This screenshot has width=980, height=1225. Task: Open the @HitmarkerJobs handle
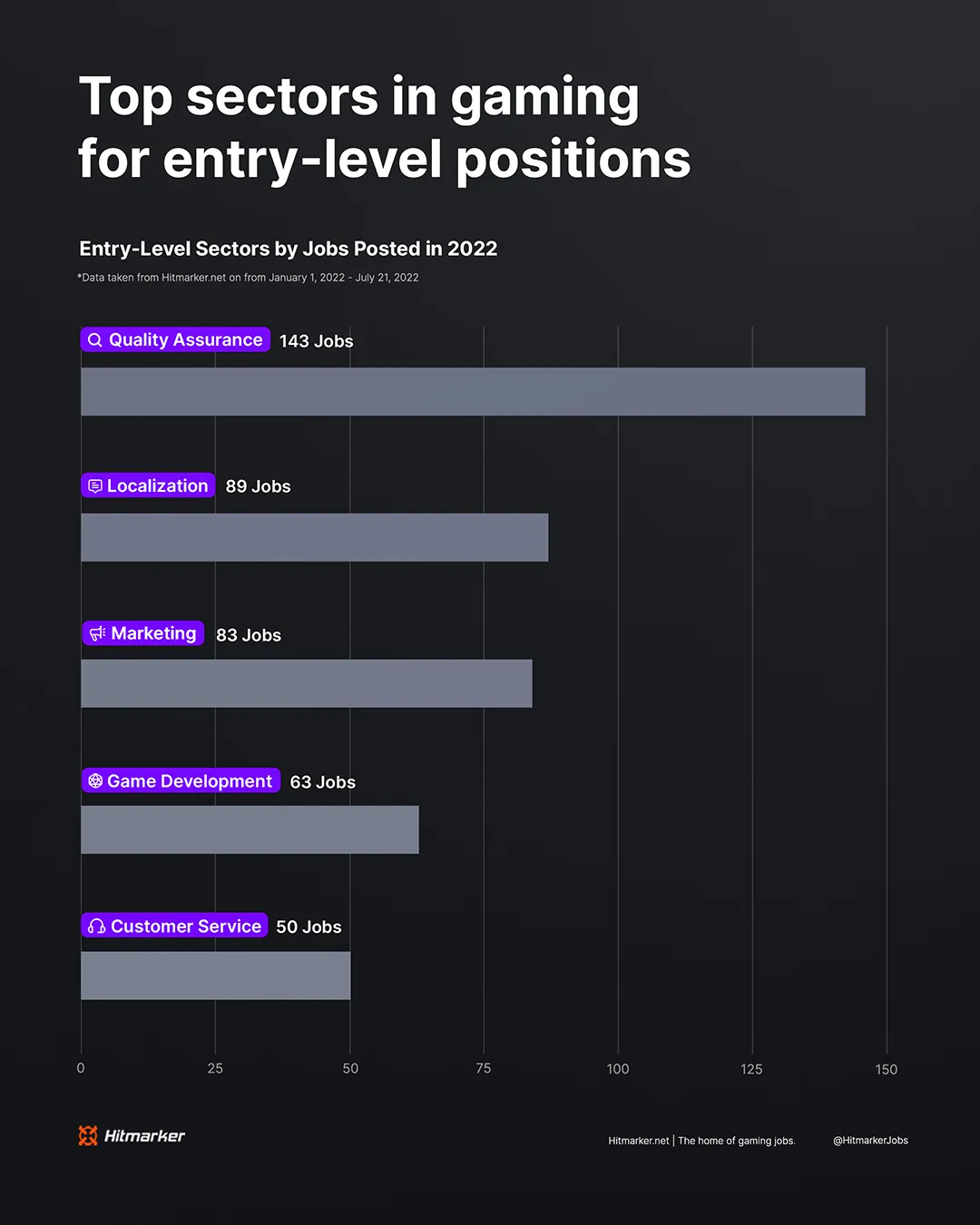point(870,1141)
